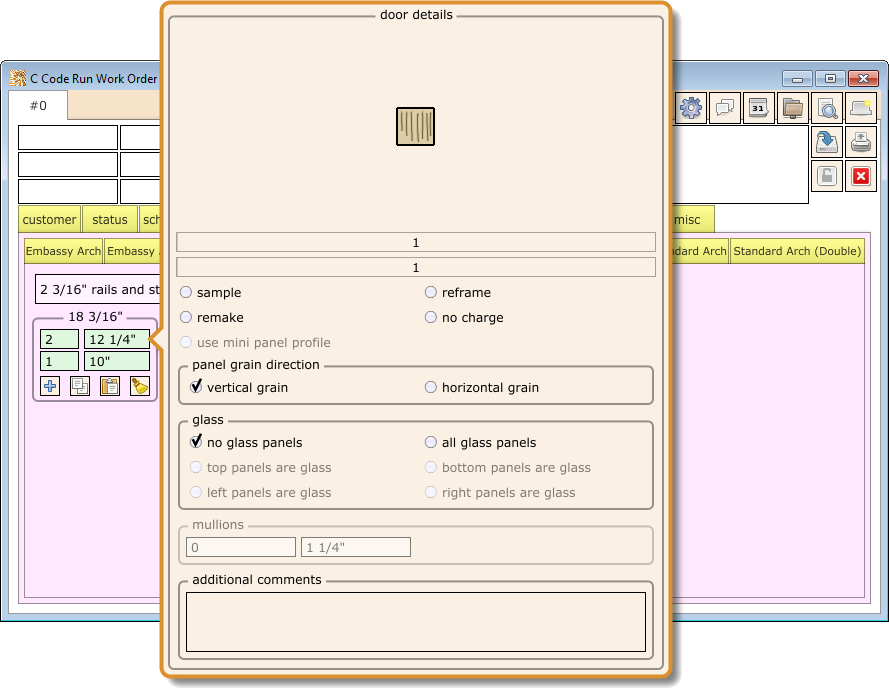Click the additional comments text box
This screenshot has width=889, height=688.
click(415, 621)
